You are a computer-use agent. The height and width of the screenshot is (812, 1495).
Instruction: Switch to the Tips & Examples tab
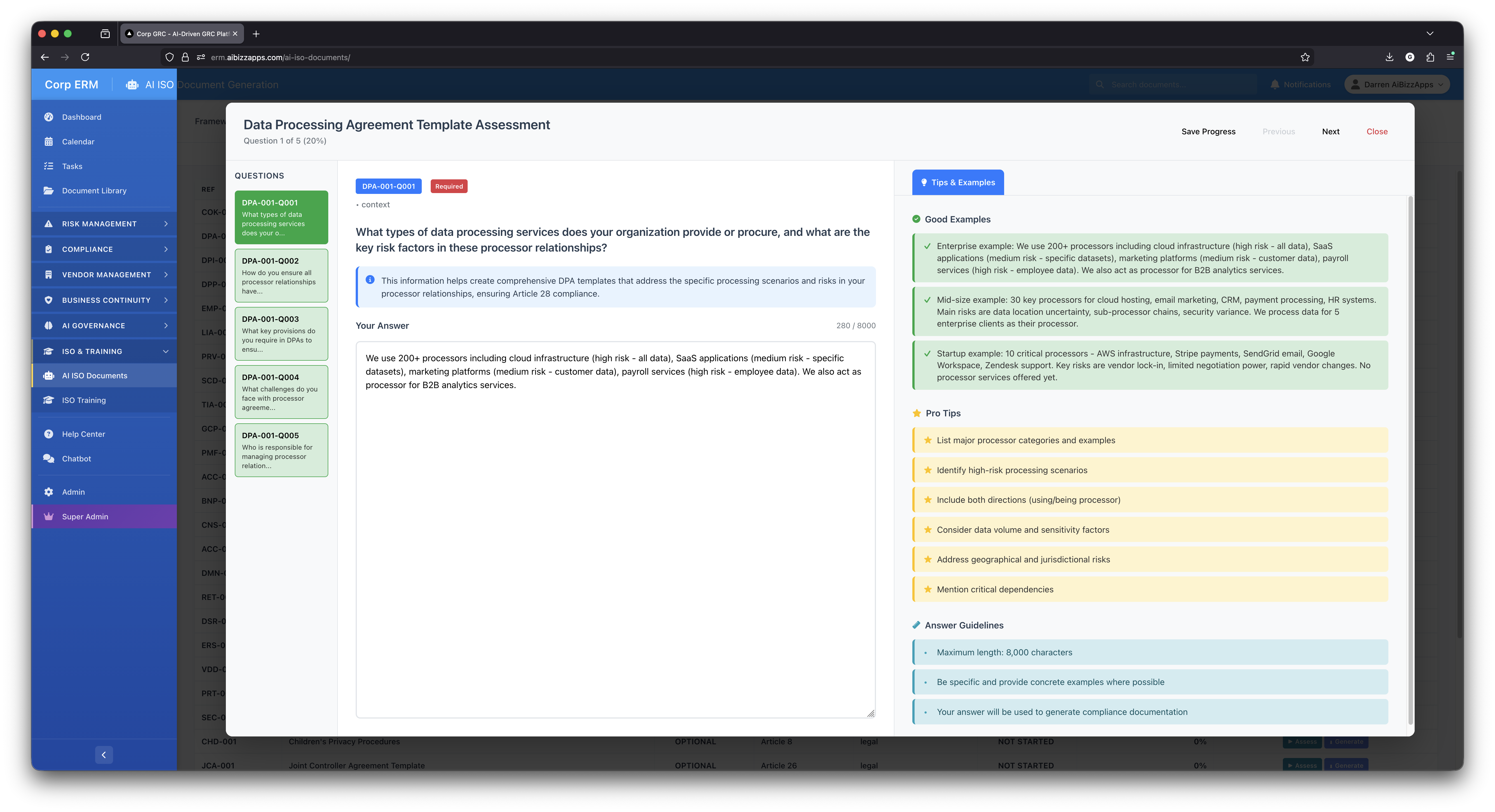click(x=958, y=182)
